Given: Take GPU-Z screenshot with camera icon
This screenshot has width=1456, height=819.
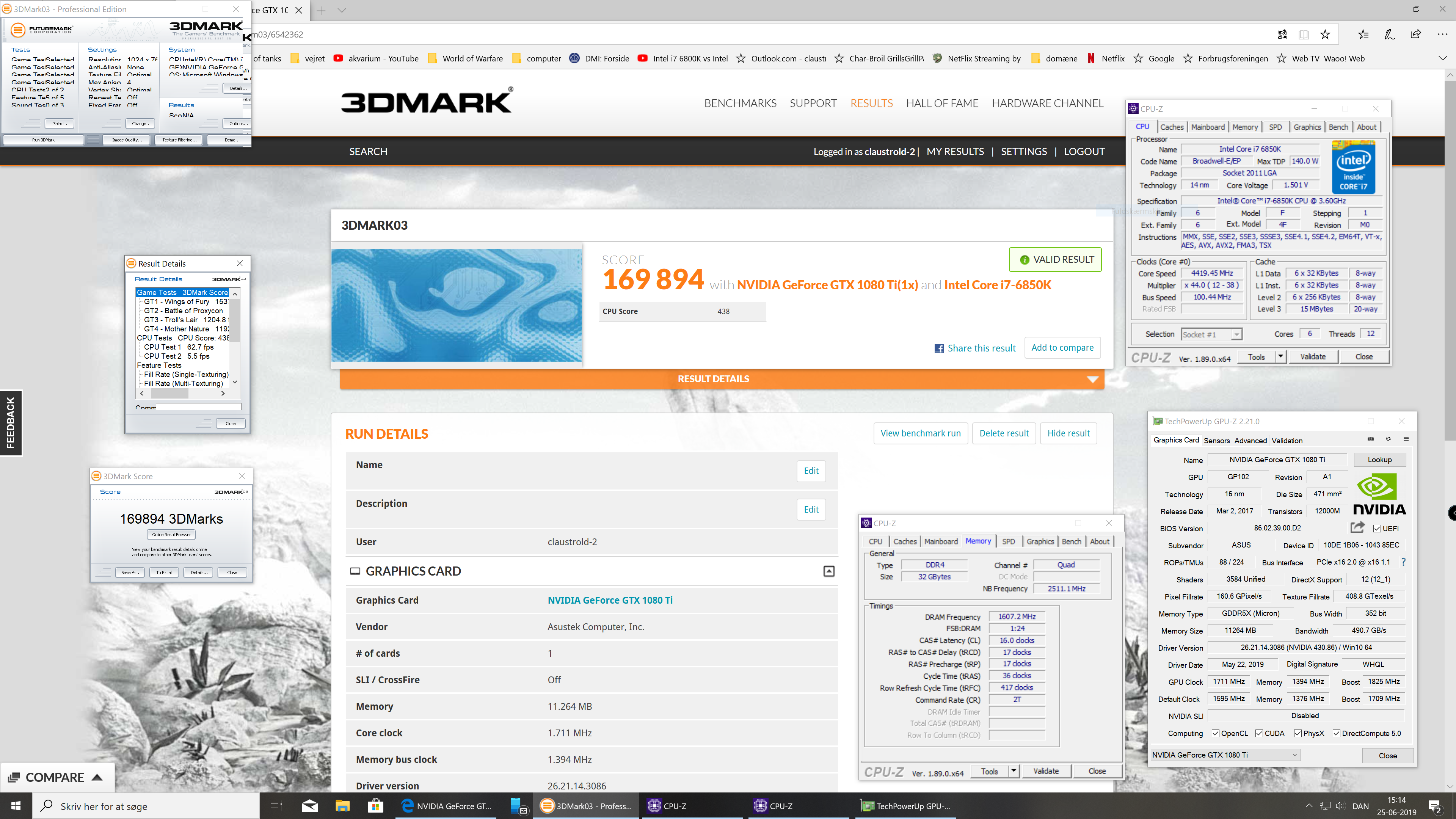Looking at the screenshot, I should point(1371,439).
